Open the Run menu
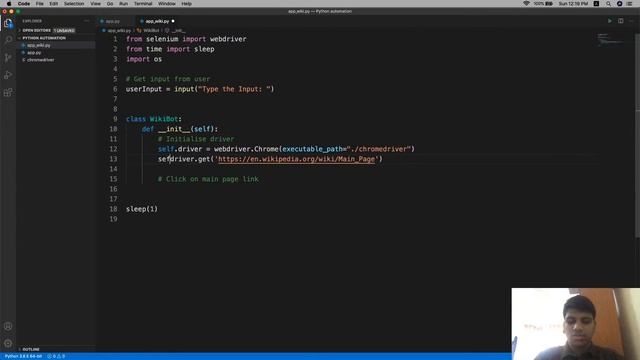Screen dimensions: 640x360 pyautogui.click(x=123, y=4)
